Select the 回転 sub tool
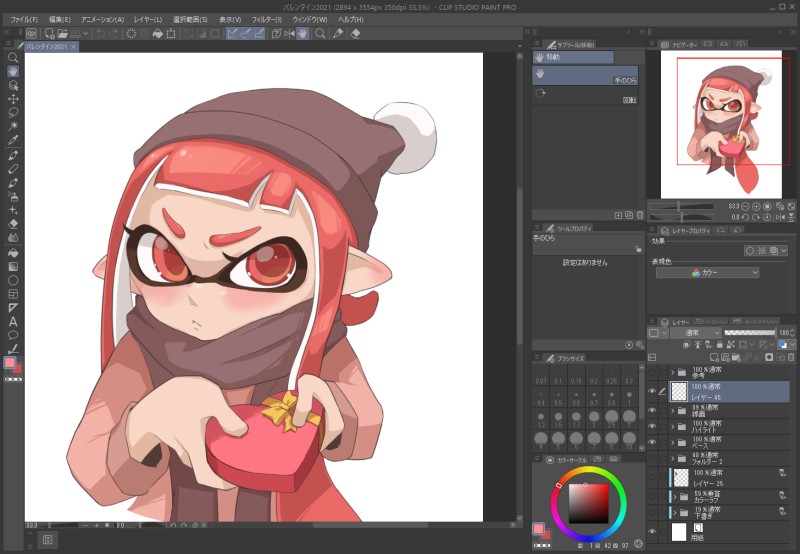 (585, 95)
